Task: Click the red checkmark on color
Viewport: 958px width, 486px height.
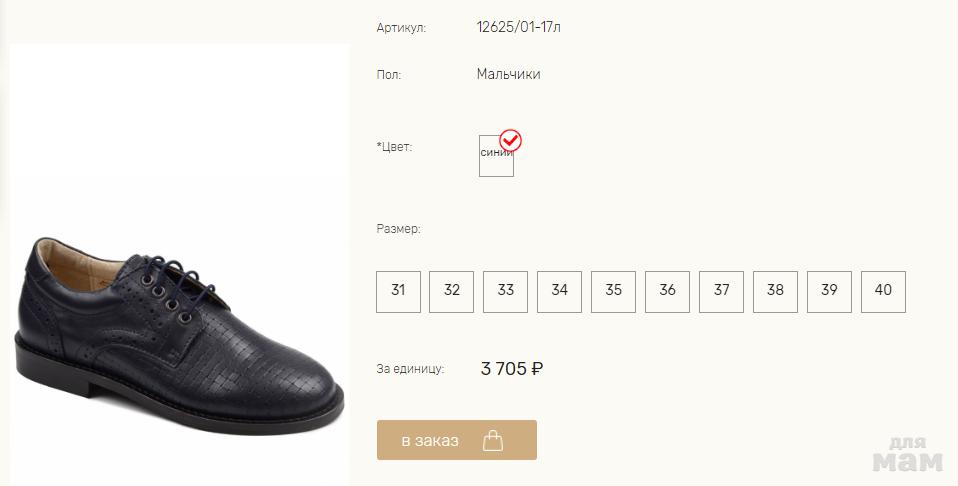Action: point(511,141)
